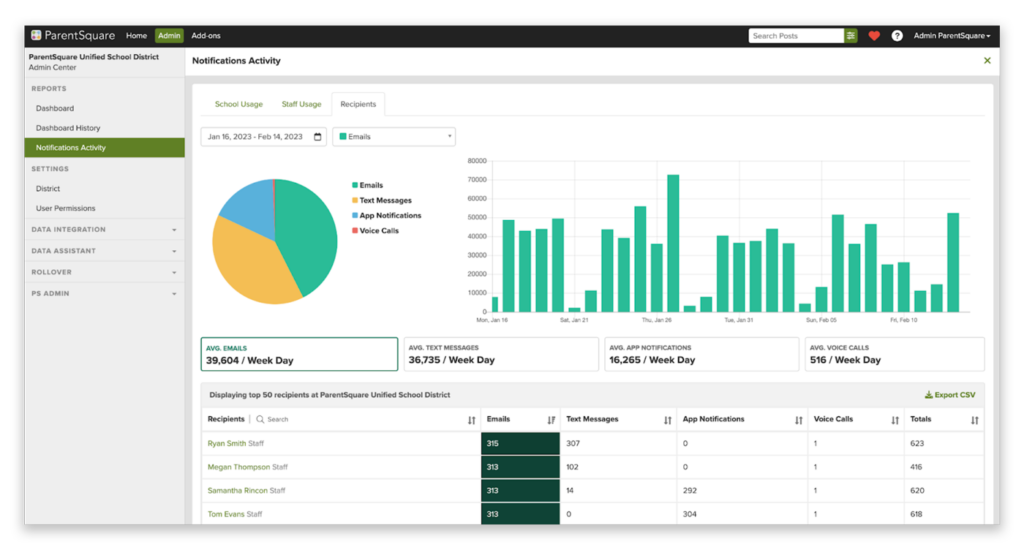Select the Avg. Text Messages stat card
Image resolution: width=1024 pixels, height=550 pixels.
[501, 354]
